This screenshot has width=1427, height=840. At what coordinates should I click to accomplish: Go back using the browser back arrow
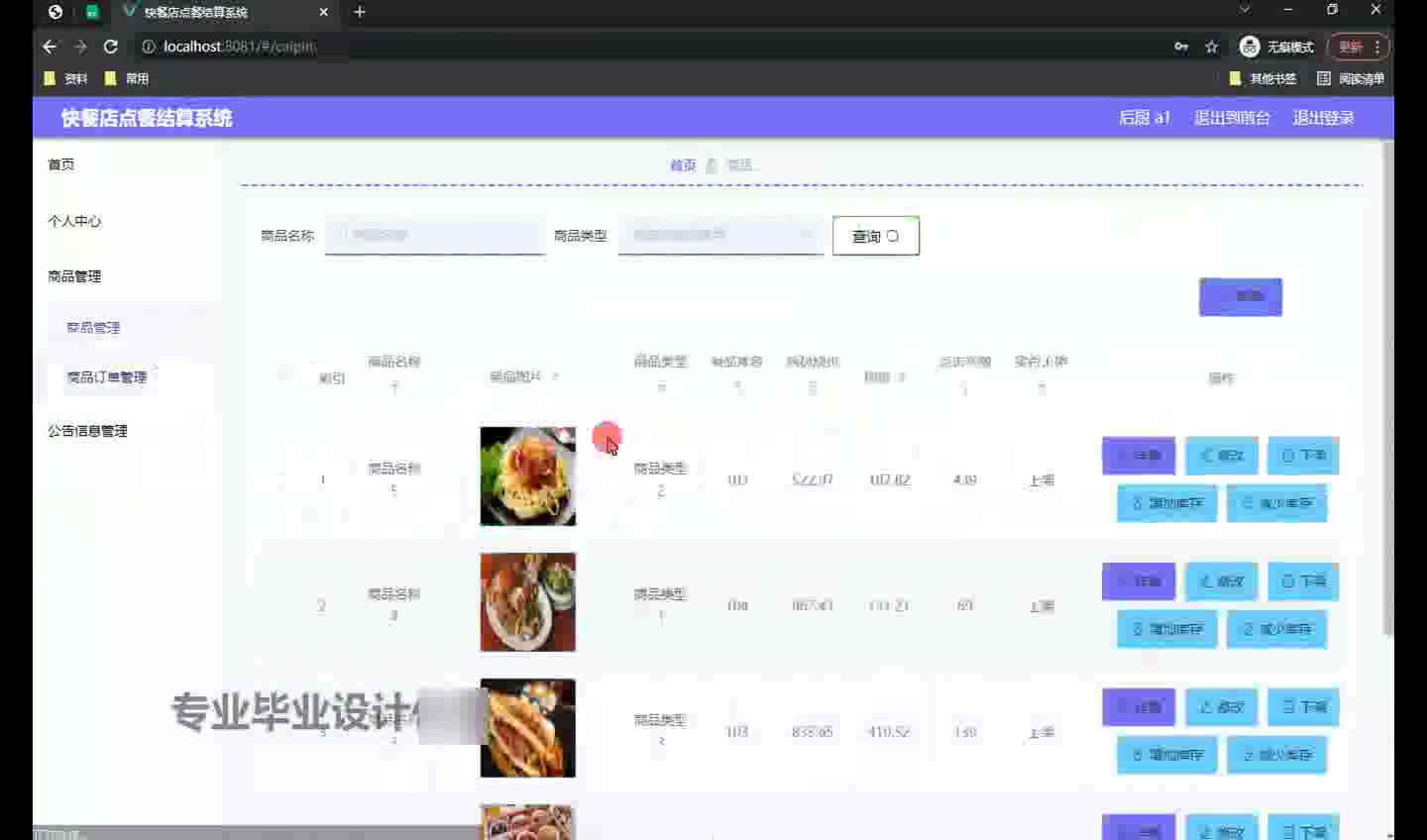pyautogui.click(x=50, y=47)
